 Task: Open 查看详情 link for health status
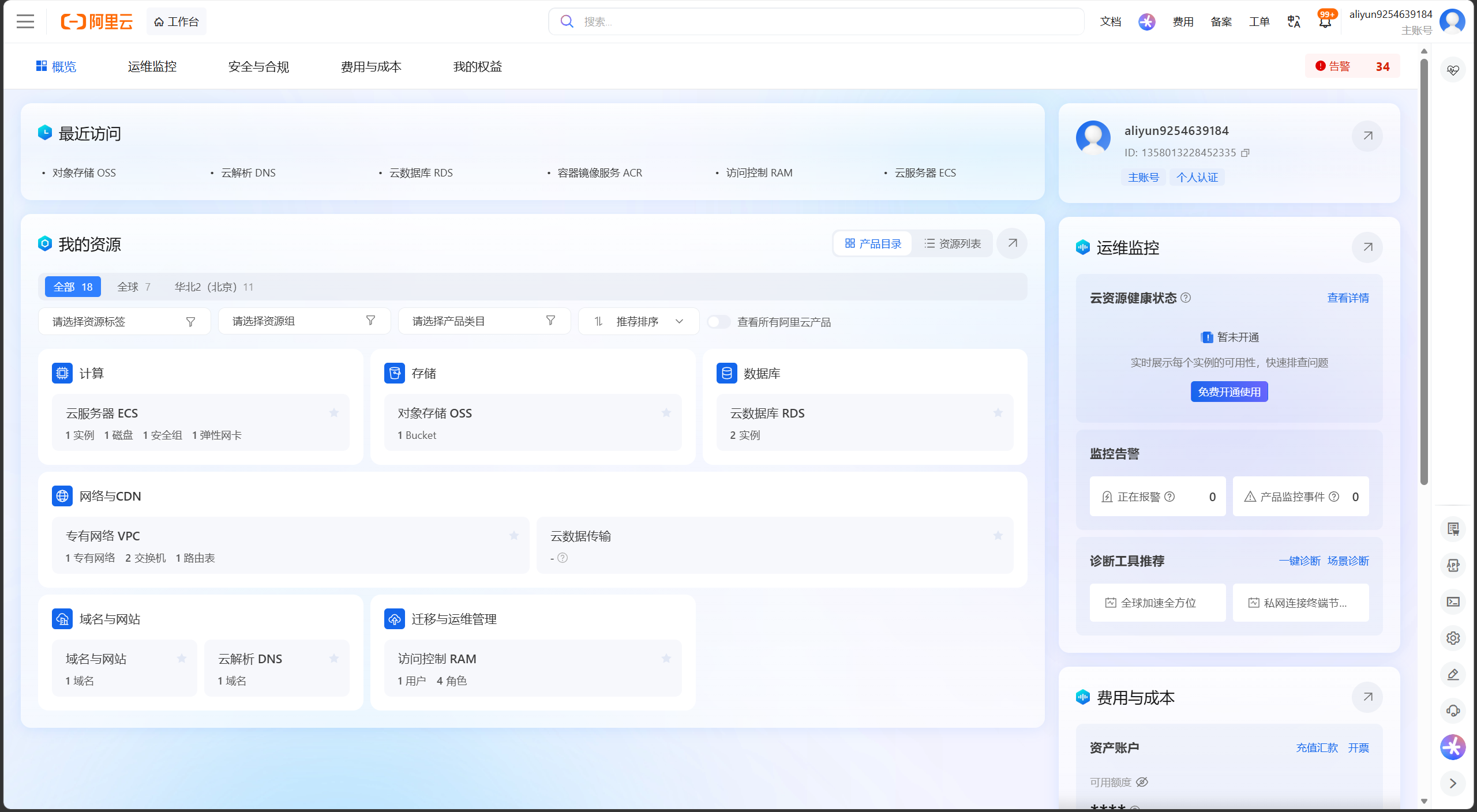pos(1348,298)
